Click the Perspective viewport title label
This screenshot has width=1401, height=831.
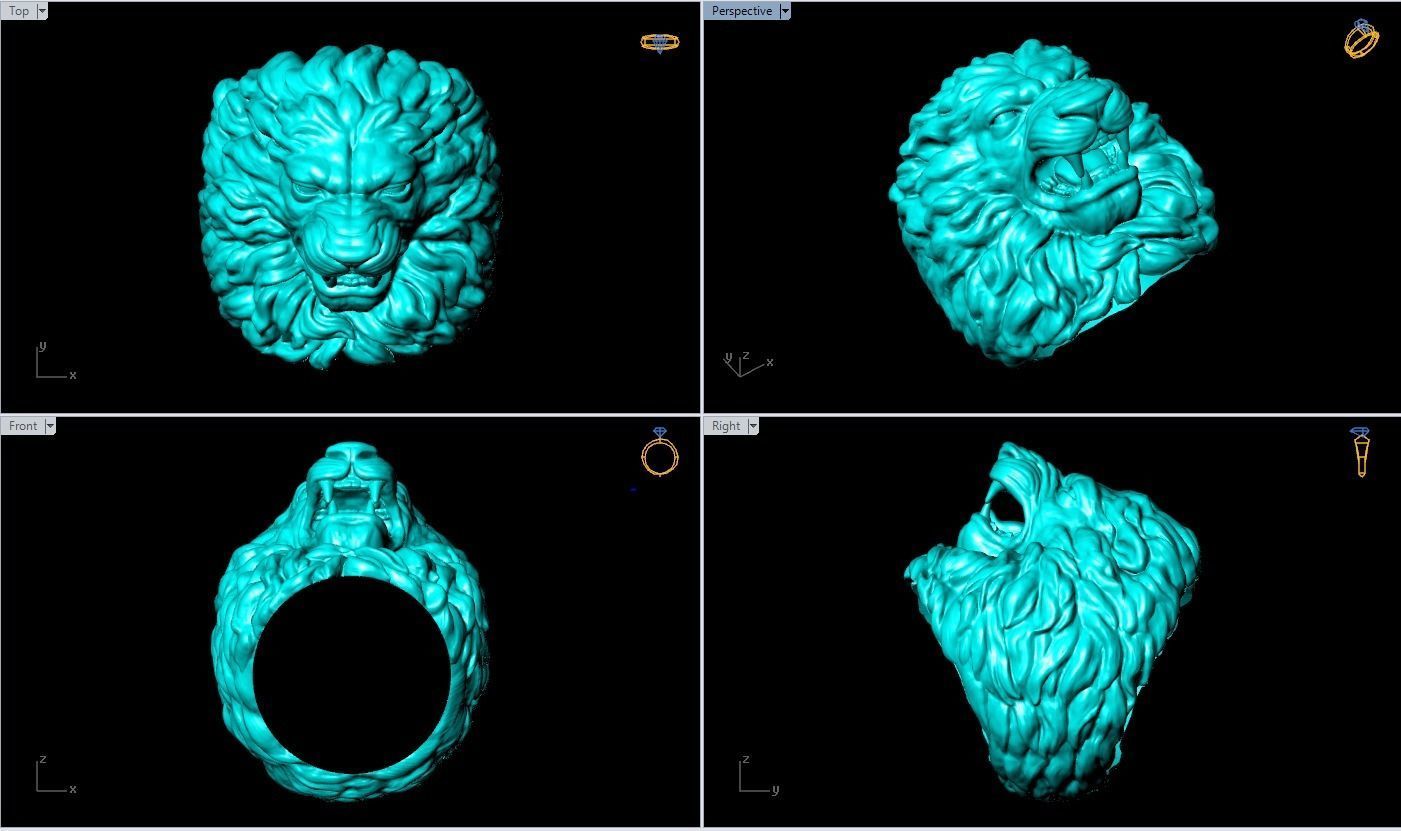pos(741,11)
